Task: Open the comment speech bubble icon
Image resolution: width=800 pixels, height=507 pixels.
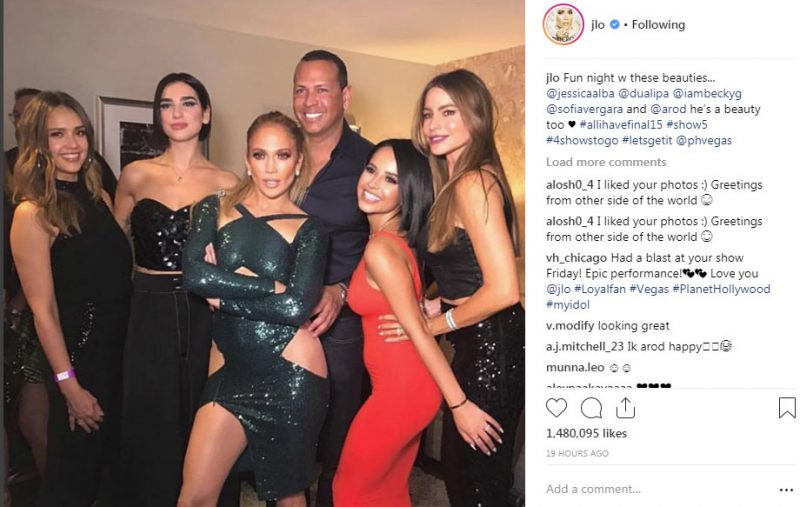Action: point(591,408)
